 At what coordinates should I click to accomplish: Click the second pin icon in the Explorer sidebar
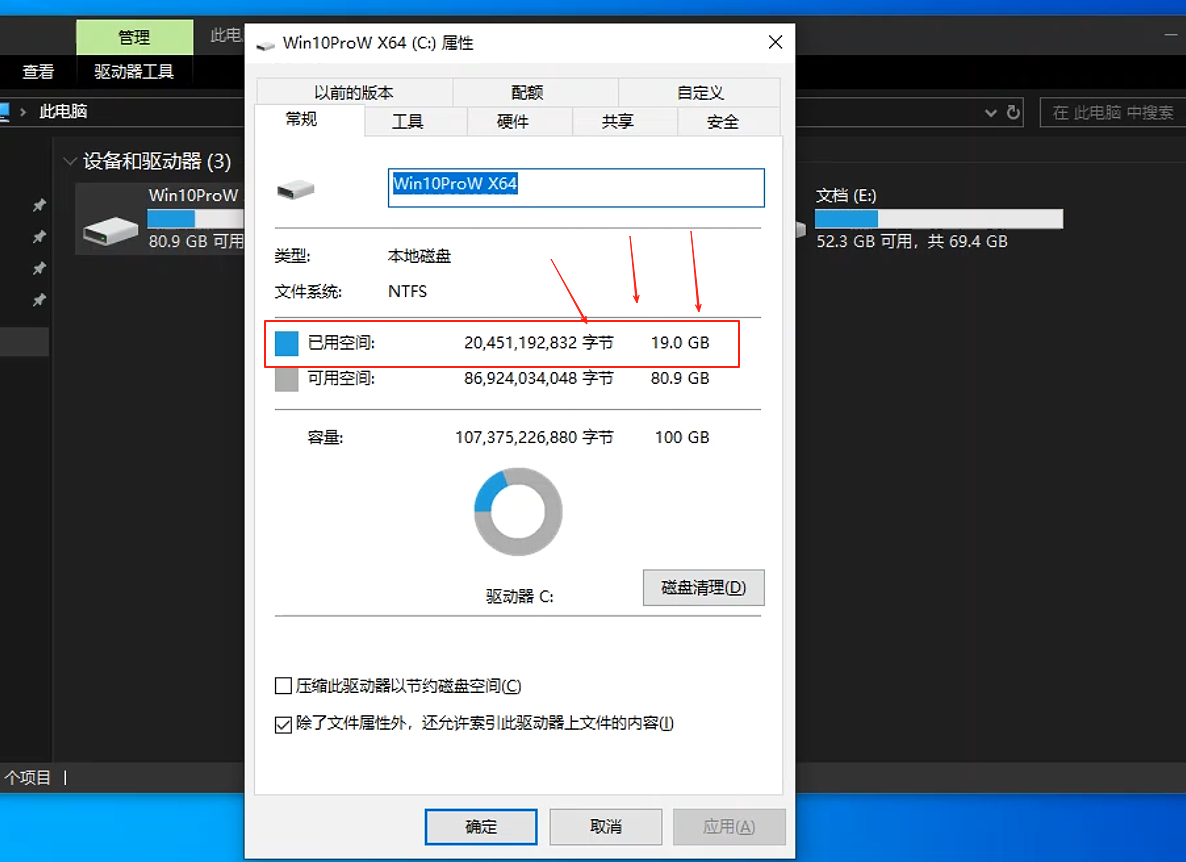click(39, 237)
